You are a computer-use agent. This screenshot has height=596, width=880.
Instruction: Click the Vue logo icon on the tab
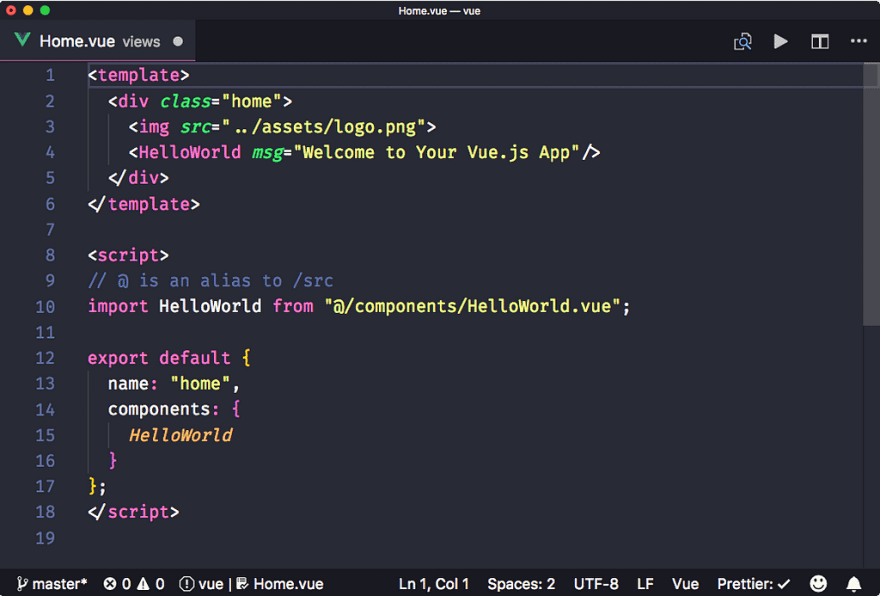pyautogui.click(x=22, y=40)
